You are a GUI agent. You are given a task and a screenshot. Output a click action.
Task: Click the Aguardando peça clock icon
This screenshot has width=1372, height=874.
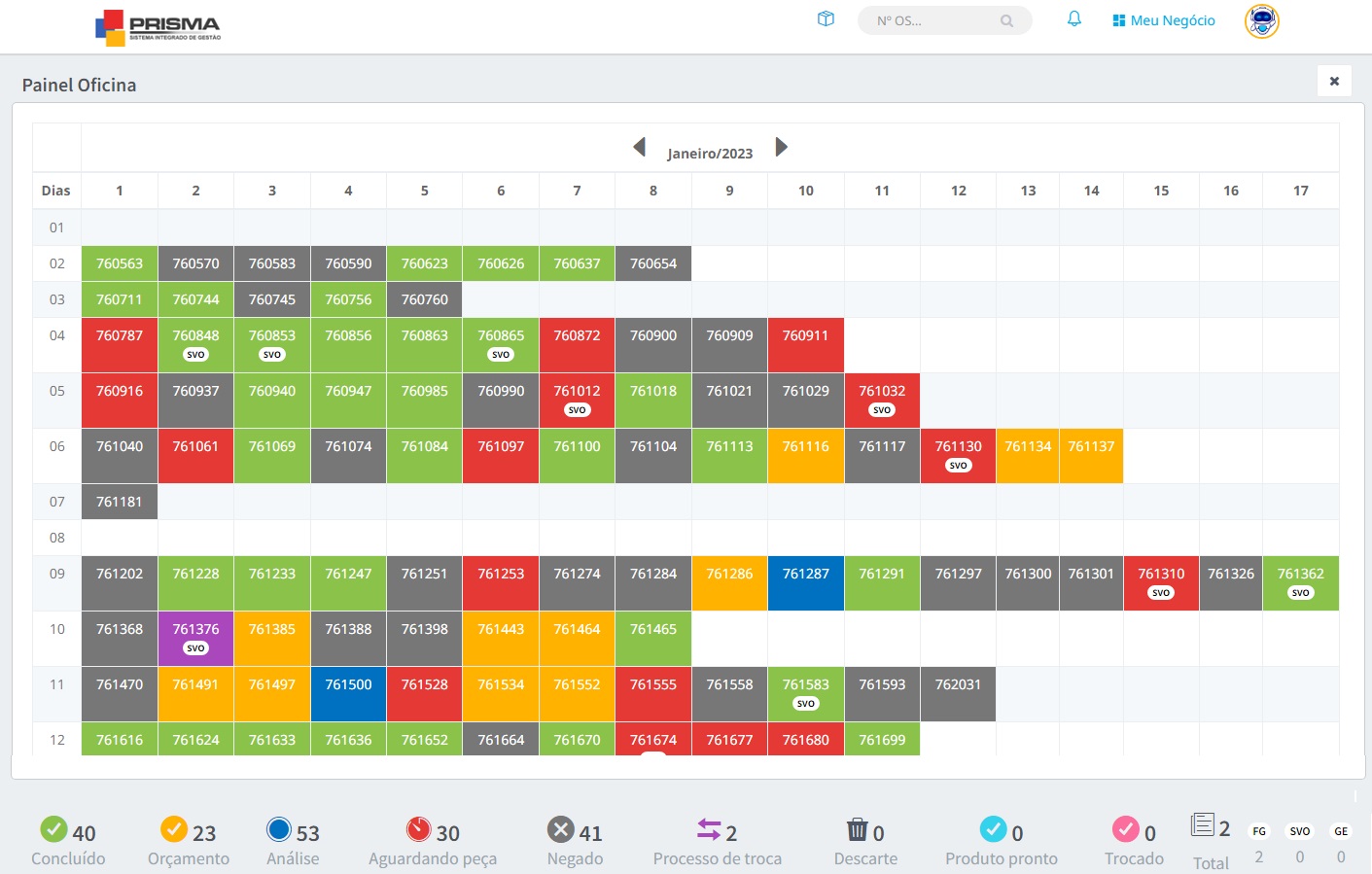click(419, 829)
